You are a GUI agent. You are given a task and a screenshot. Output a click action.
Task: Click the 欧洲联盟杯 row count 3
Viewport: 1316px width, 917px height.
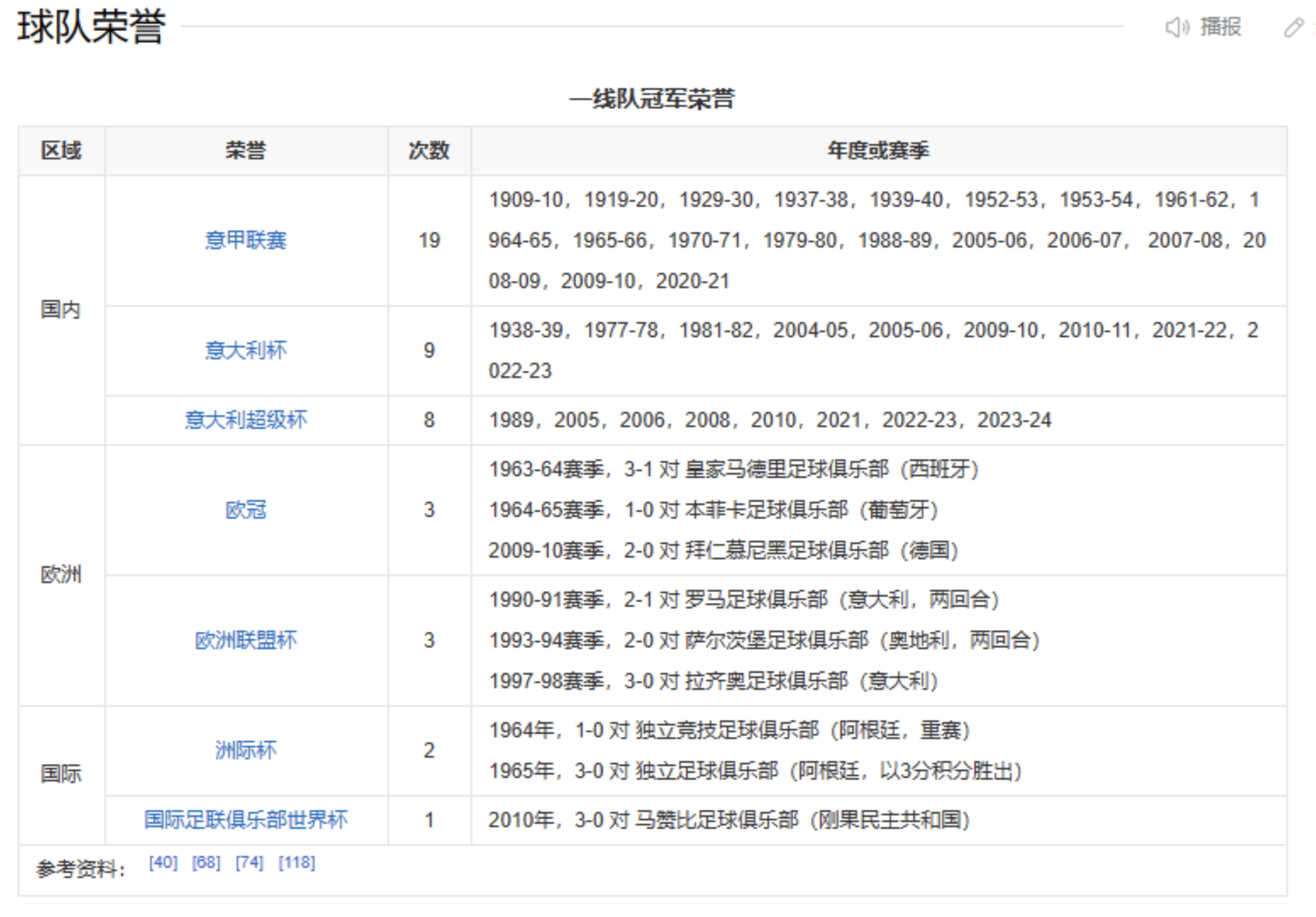[x=429, y=641]
